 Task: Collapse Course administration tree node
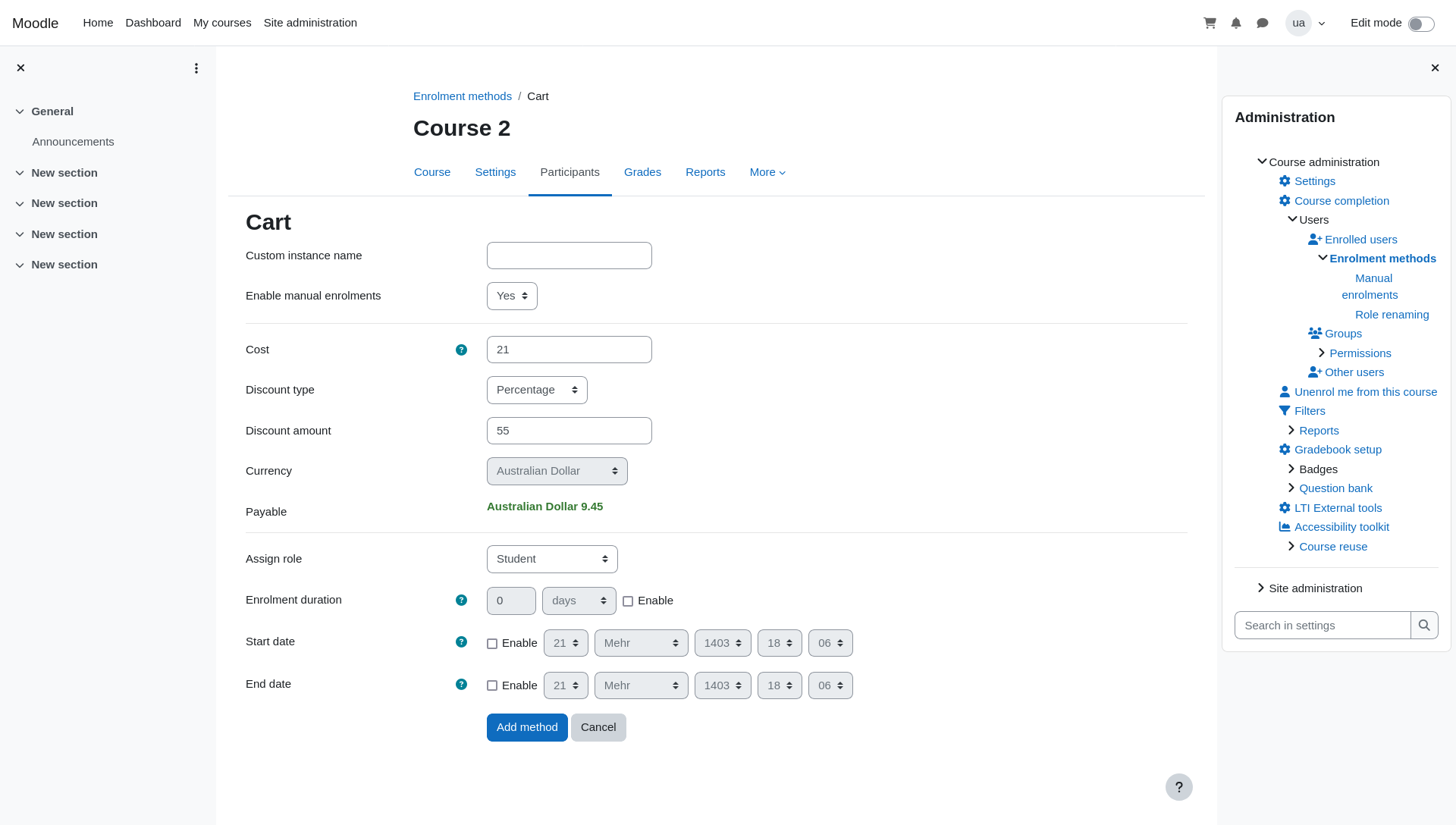pos(1262,162)
